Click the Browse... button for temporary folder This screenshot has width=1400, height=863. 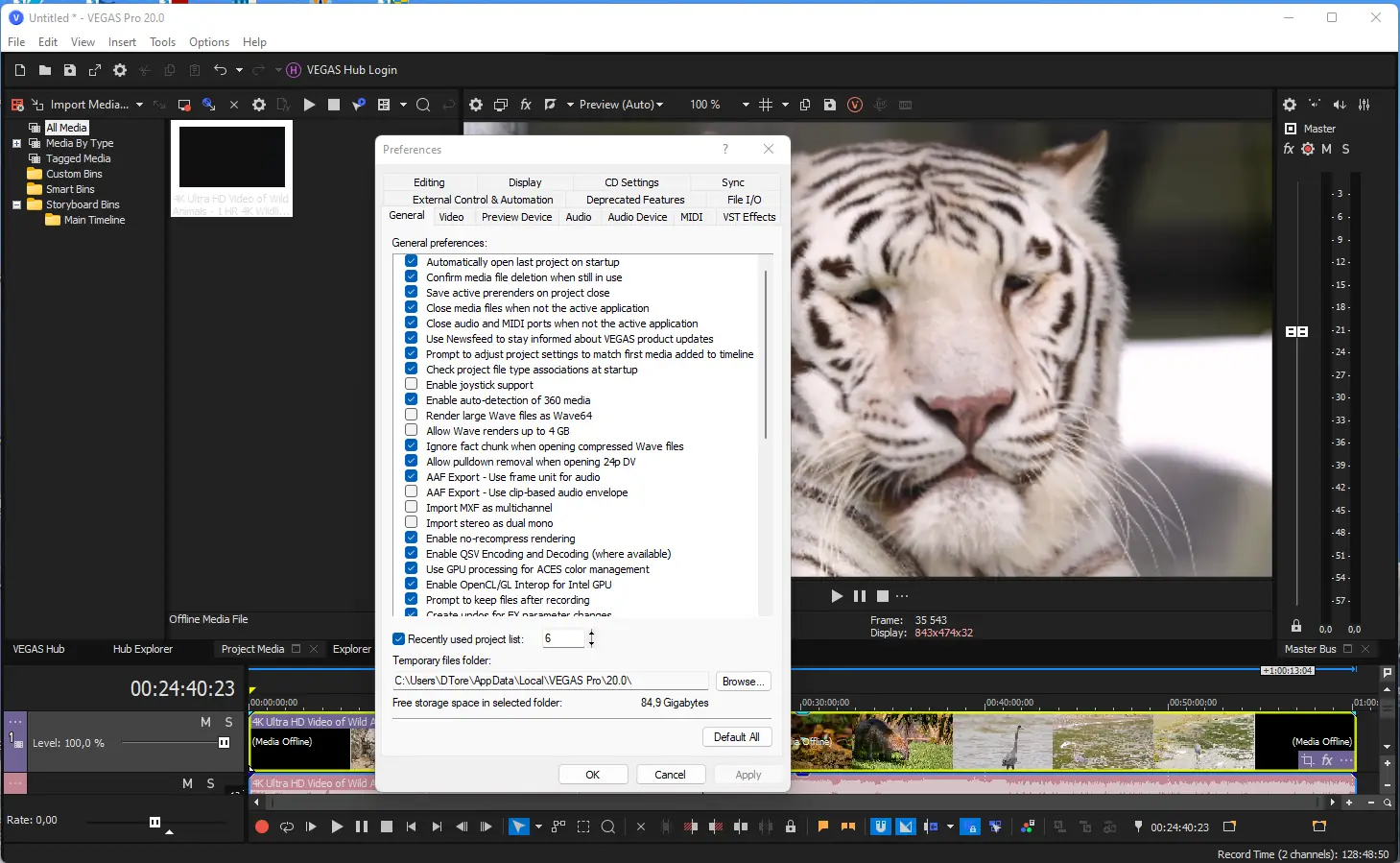(743, 682)
